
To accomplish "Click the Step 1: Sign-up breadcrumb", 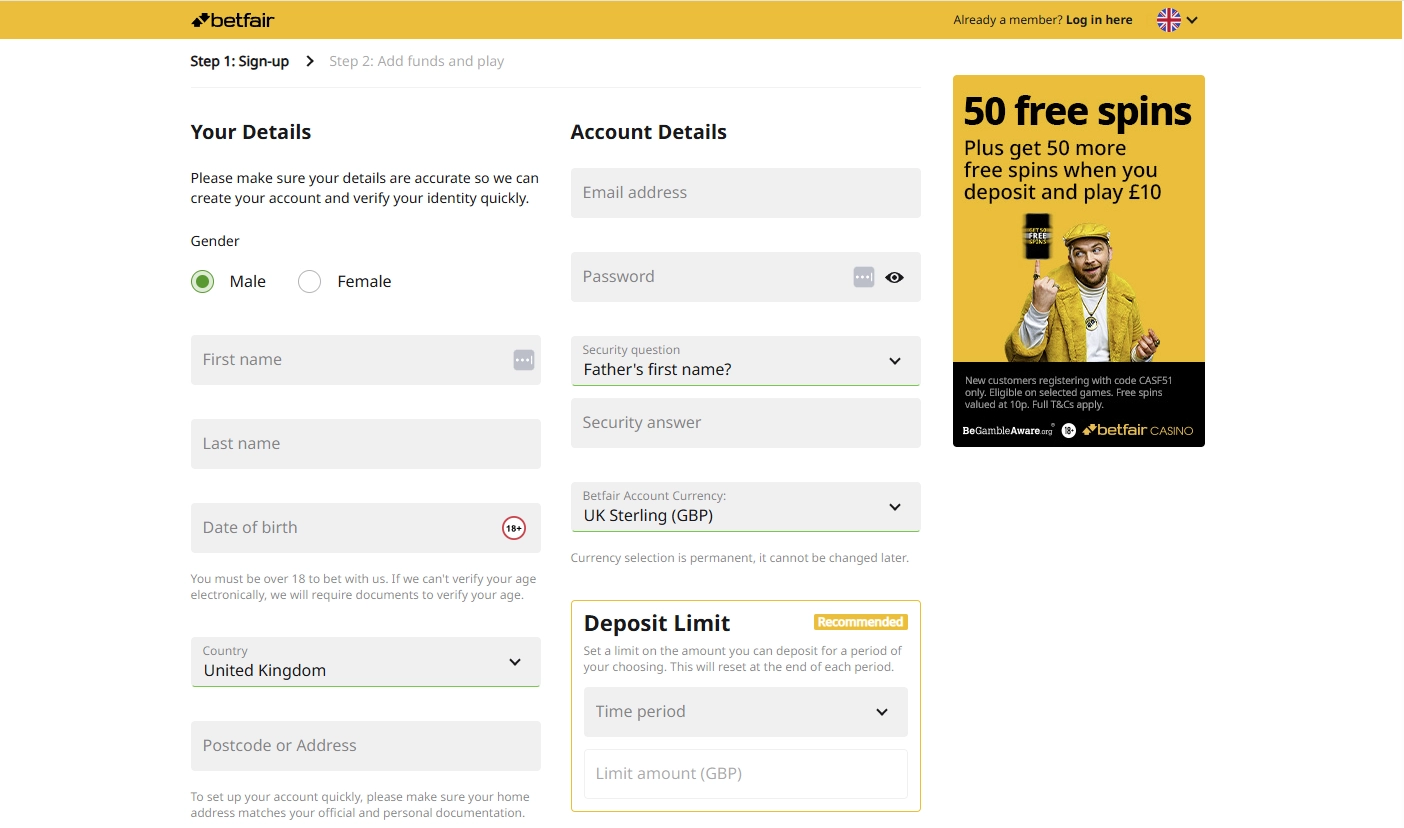I will (238, 61).
